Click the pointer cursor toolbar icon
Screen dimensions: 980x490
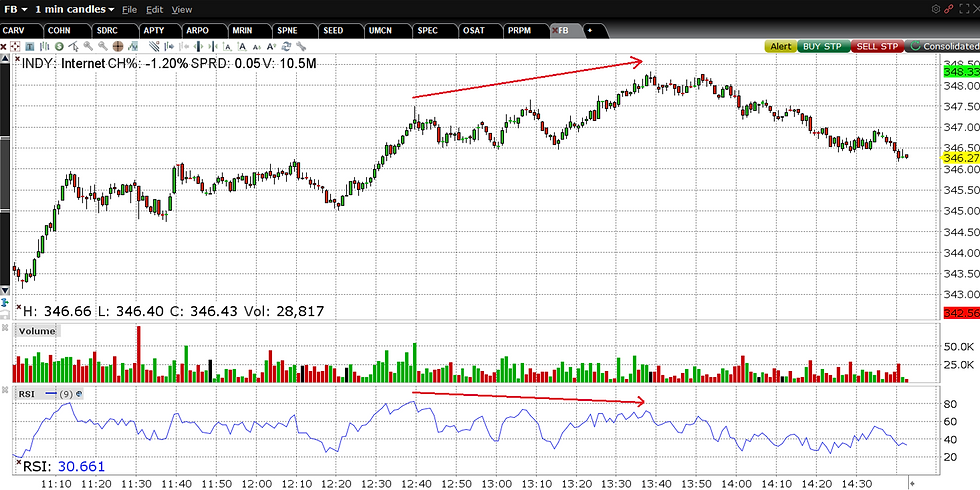tap(74, 46)
